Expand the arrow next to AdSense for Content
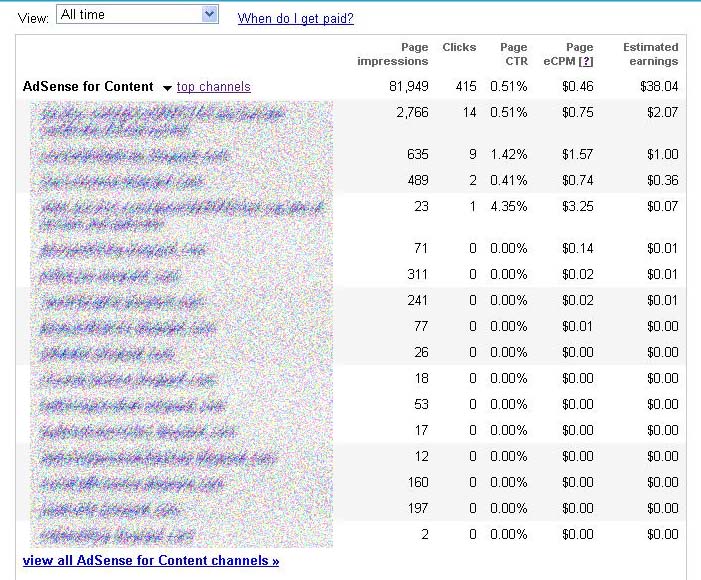The image size is (701, 580). [x=167, y=88]
